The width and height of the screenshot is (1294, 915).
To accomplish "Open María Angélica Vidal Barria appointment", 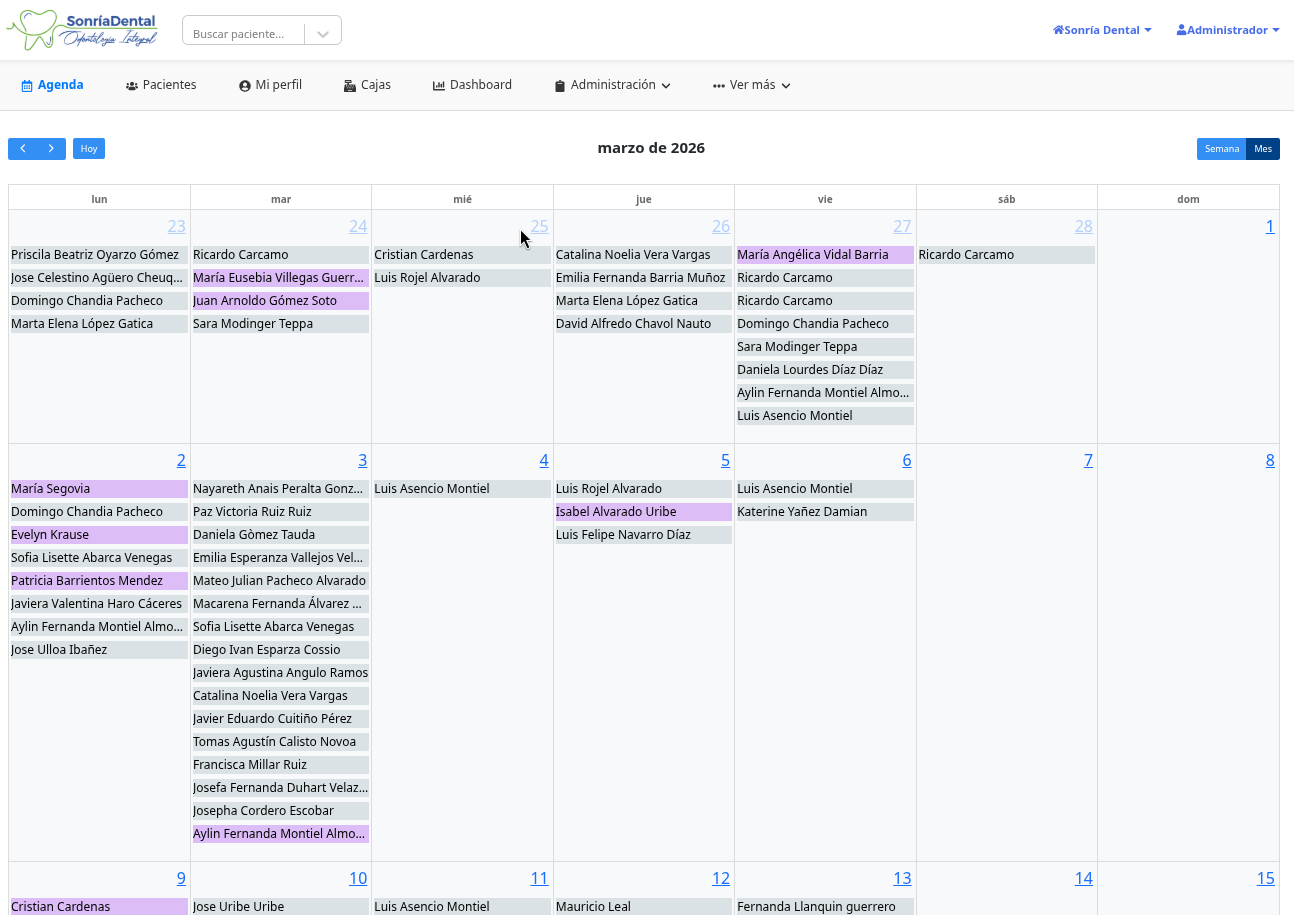I will coord(825,255).
